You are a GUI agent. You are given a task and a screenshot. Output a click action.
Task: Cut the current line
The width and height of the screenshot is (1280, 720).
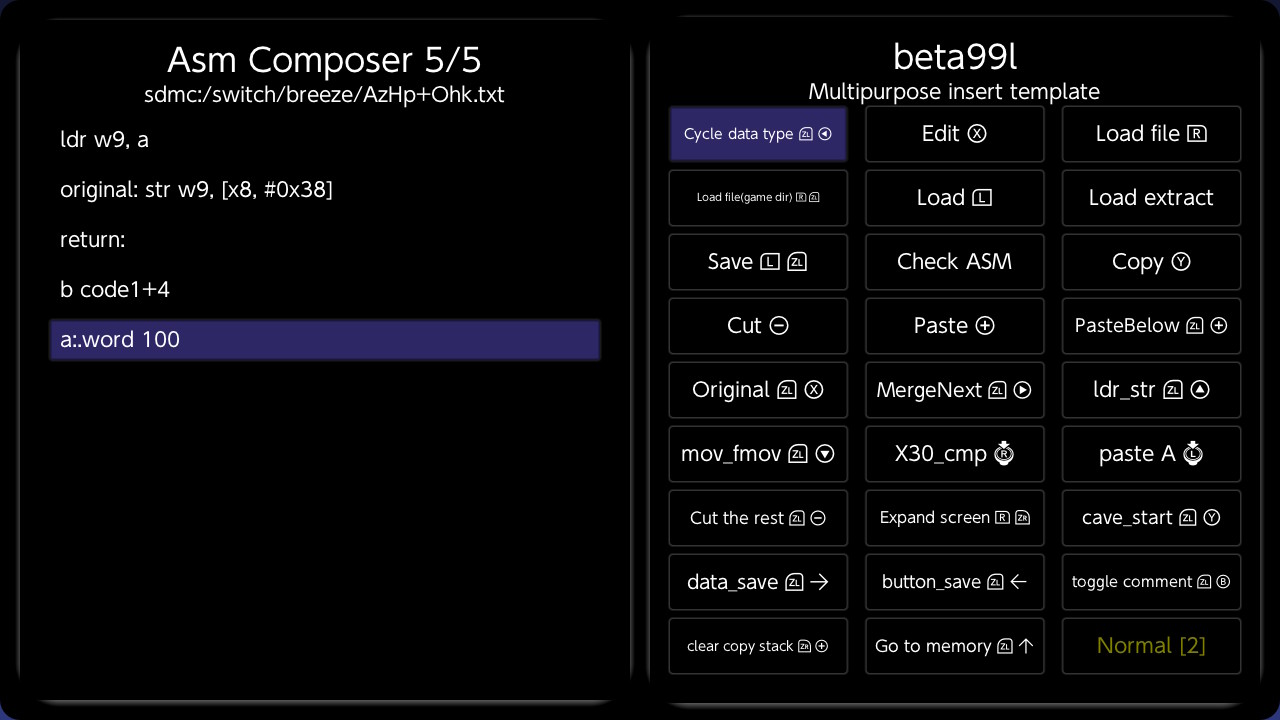point(758,326)
